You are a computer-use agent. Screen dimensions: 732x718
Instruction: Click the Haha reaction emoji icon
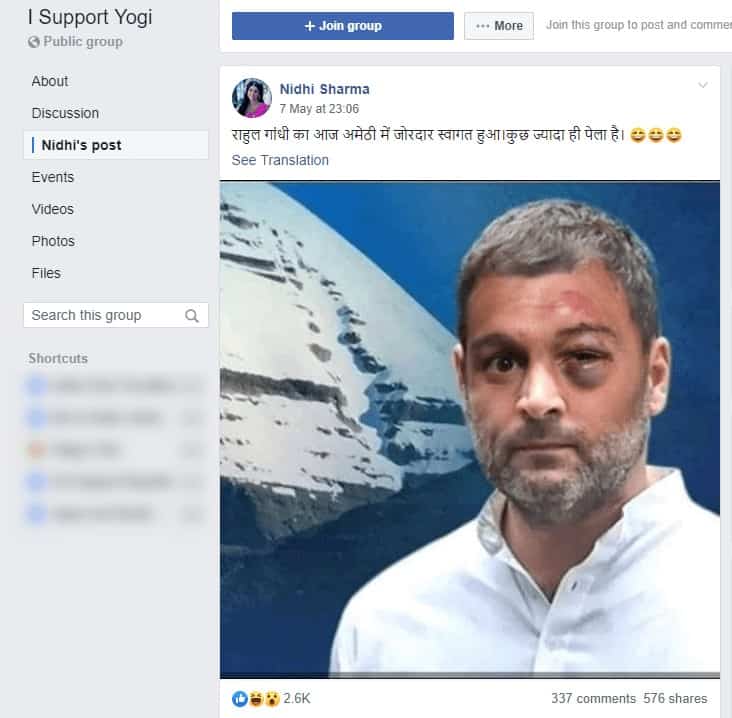click(255, 699)
